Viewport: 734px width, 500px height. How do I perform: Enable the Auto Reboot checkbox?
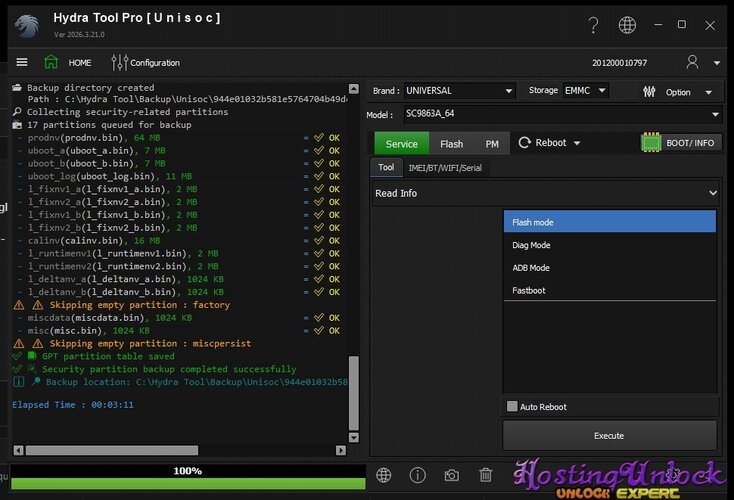tap(513, 407)
